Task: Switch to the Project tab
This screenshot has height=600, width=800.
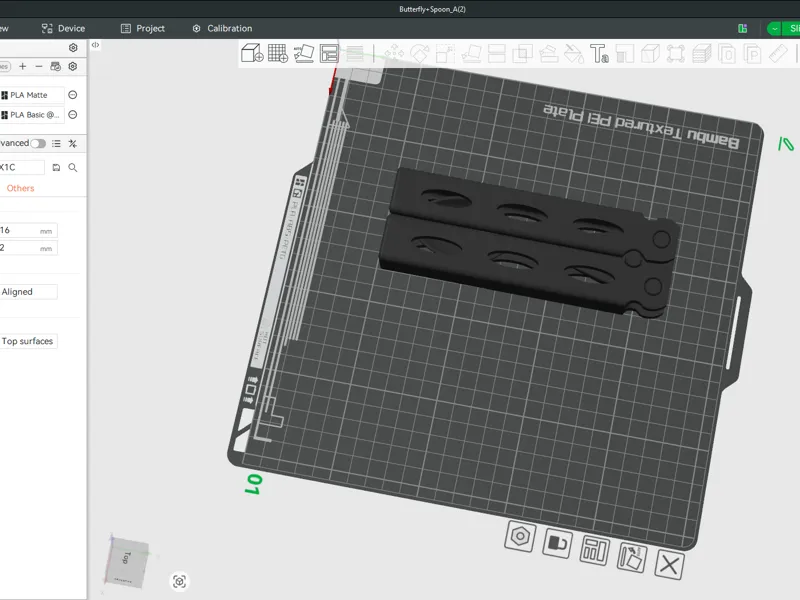Action: tap(143, 29)
